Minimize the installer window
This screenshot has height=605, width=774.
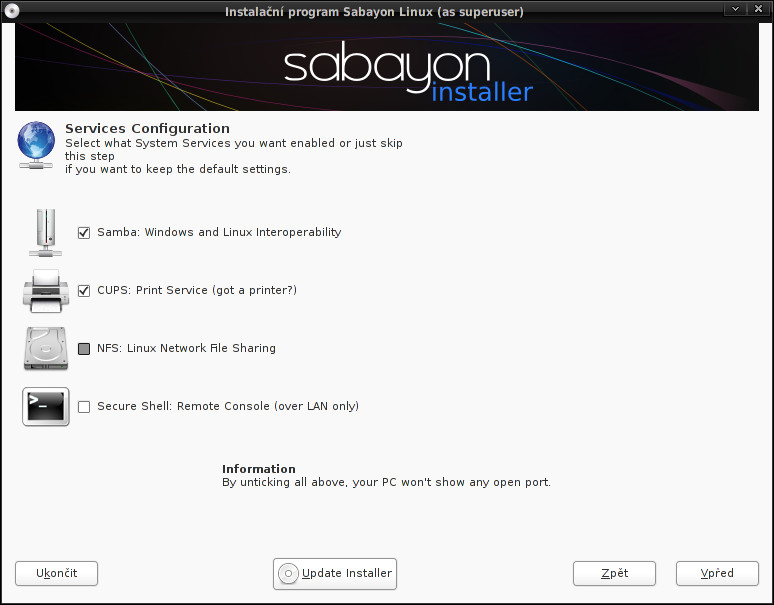[x=735, y=10]
